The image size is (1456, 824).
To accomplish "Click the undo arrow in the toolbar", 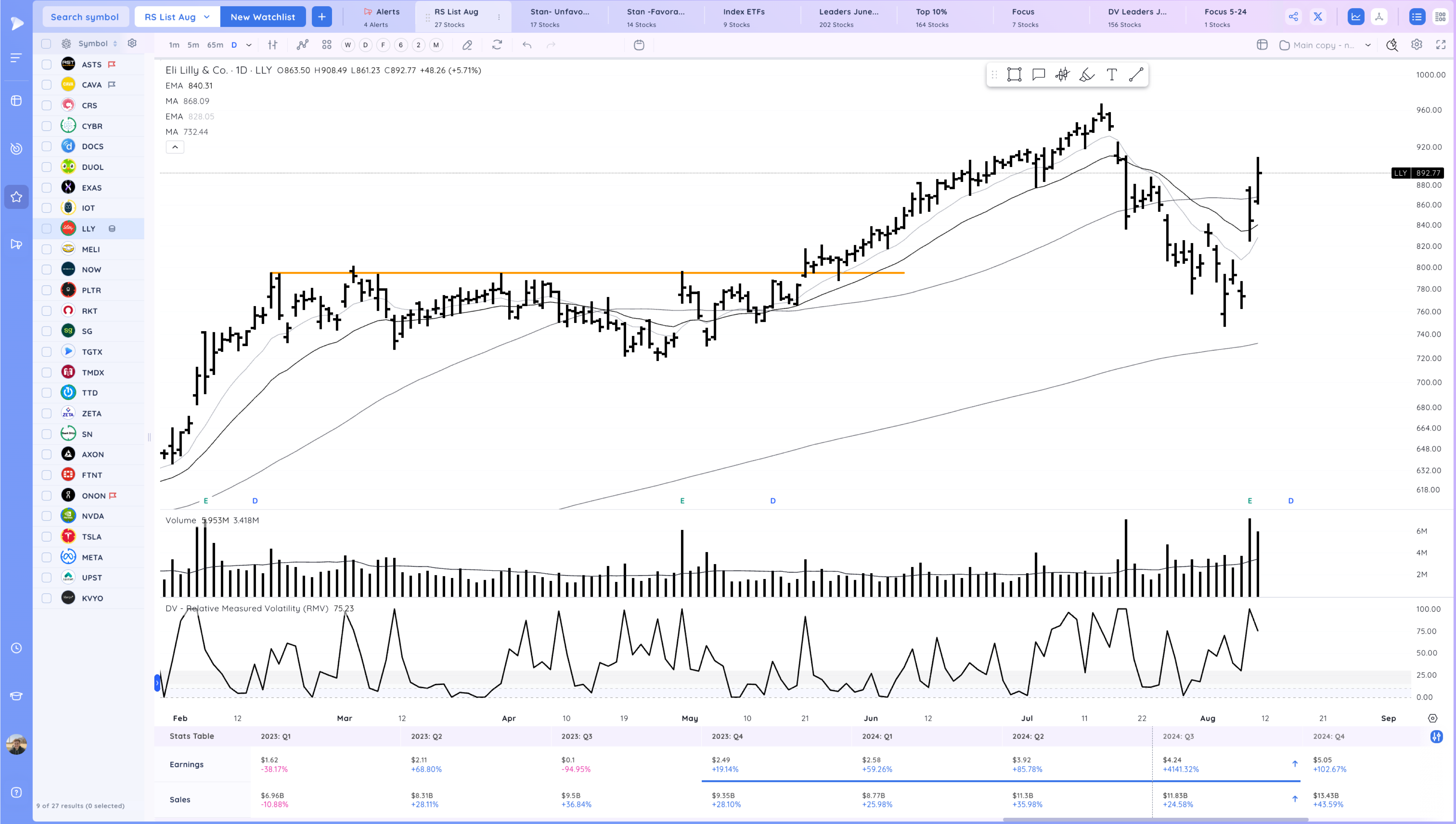I will click(527, 45).
